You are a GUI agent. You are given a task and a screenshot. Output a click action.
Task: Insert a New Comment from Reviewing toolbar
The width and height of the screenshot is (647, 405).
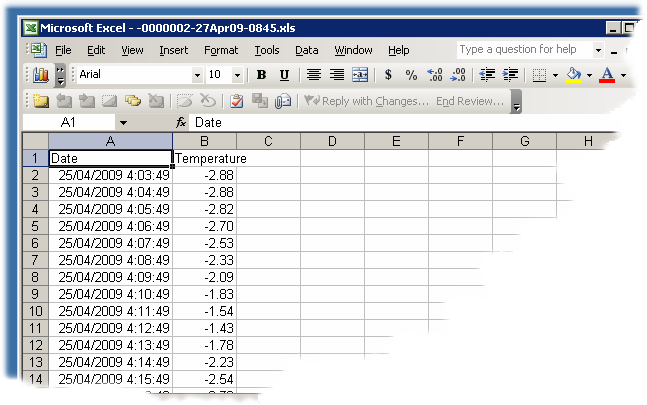point(41,101)
